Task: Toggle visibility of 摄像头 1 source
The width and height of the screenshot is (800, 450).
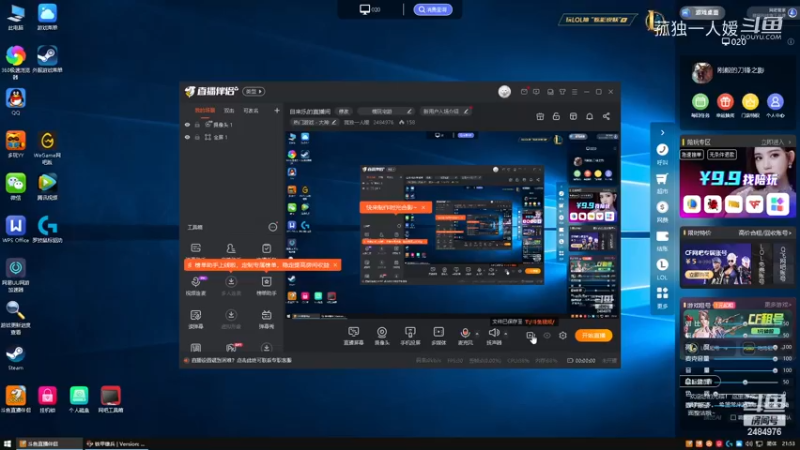Action: coord(187,124)
